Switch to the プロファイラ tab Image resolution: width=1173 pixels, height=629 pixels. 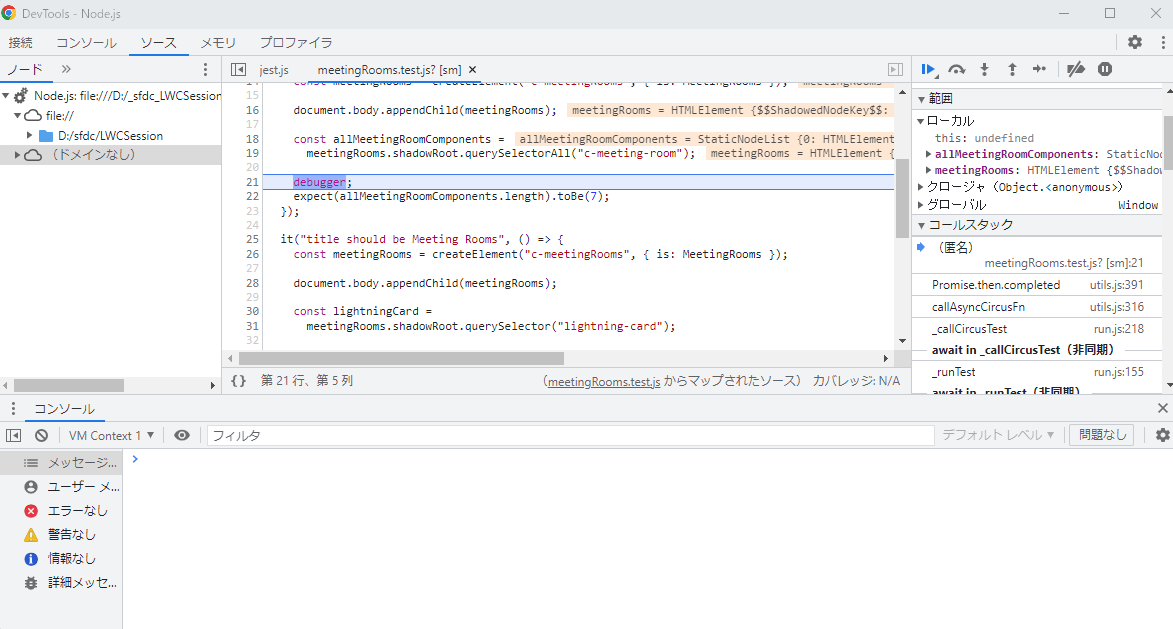(x=296, y=43)
